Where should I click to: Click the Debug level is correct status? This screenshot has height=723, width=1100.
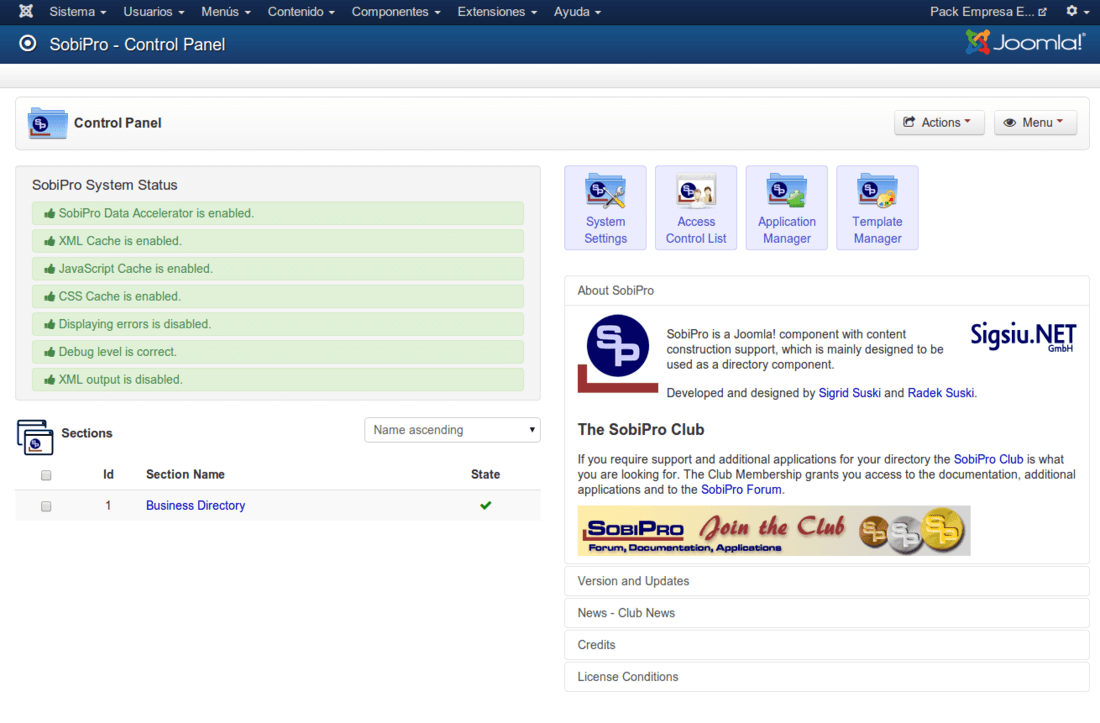pos(278,351)
